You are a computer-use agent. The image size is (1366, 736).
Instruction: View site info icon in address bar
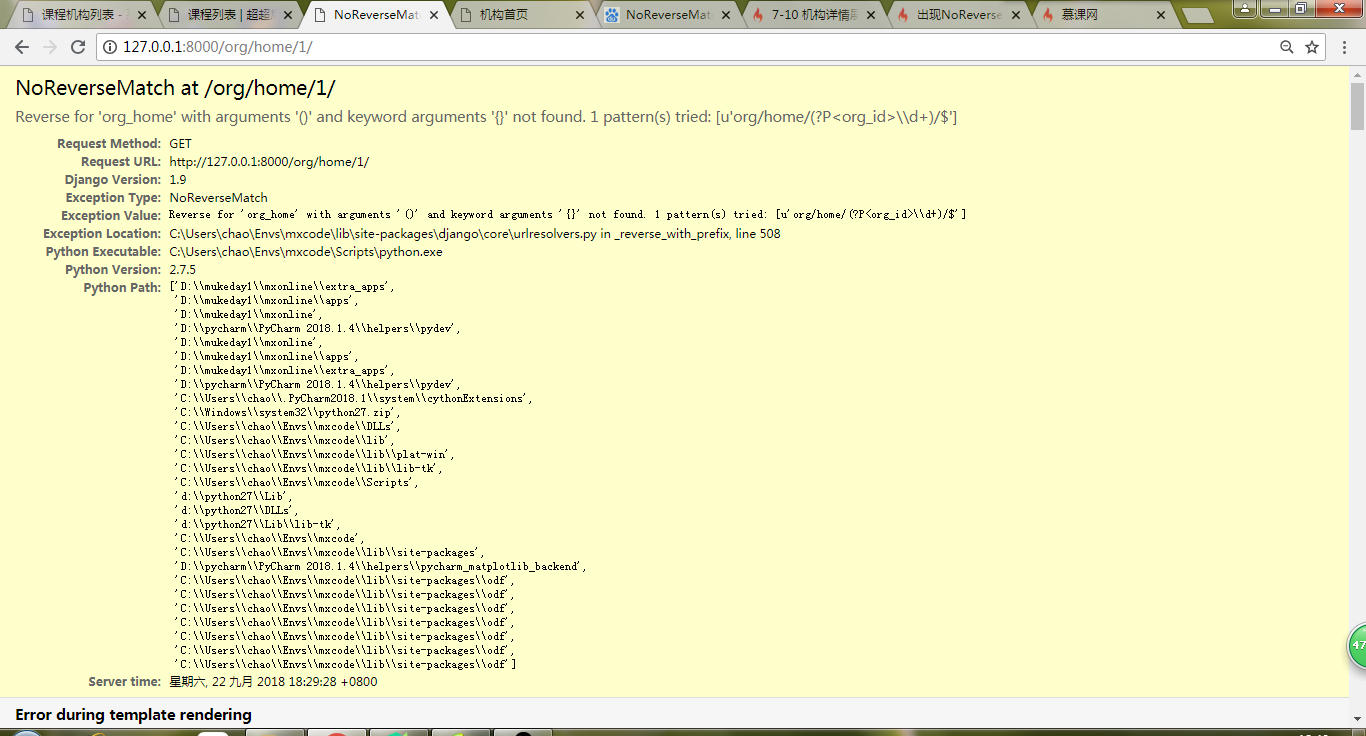111,47
